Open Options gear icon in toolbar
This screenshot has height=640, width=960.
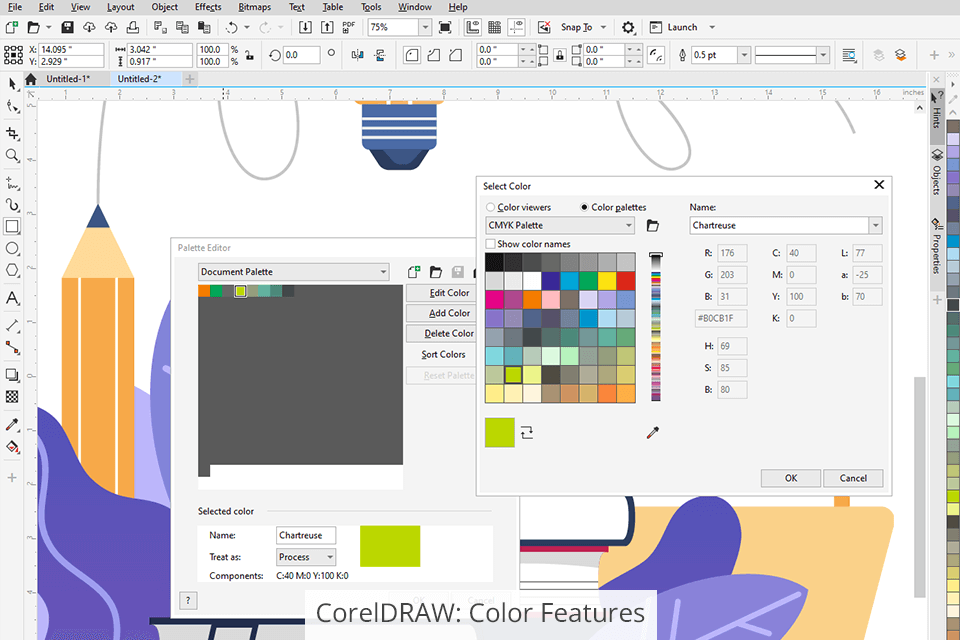pyautogui.click(x=628, y=27)
